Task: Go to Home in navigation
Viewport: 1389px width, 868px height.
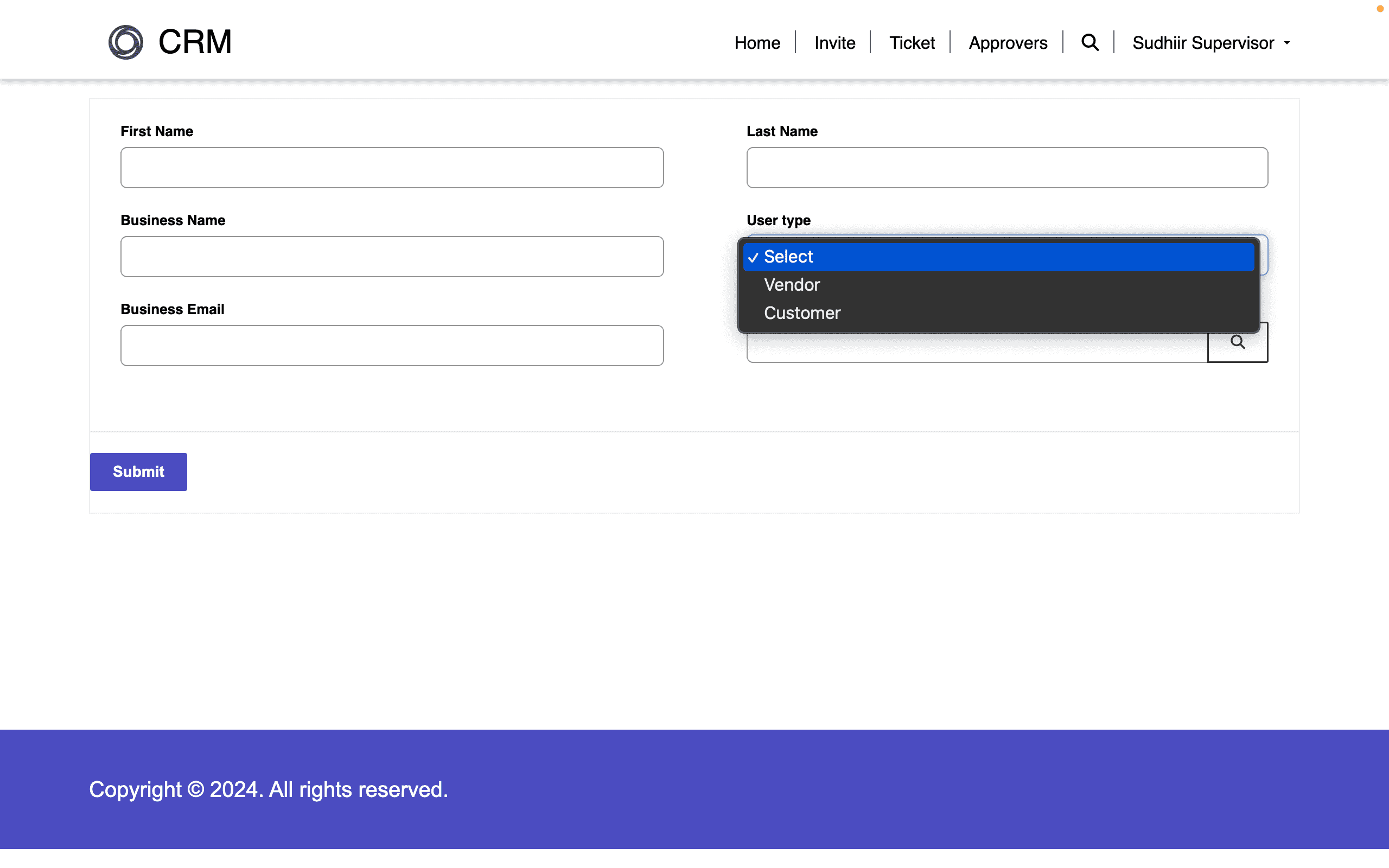Action: [757, 43]
